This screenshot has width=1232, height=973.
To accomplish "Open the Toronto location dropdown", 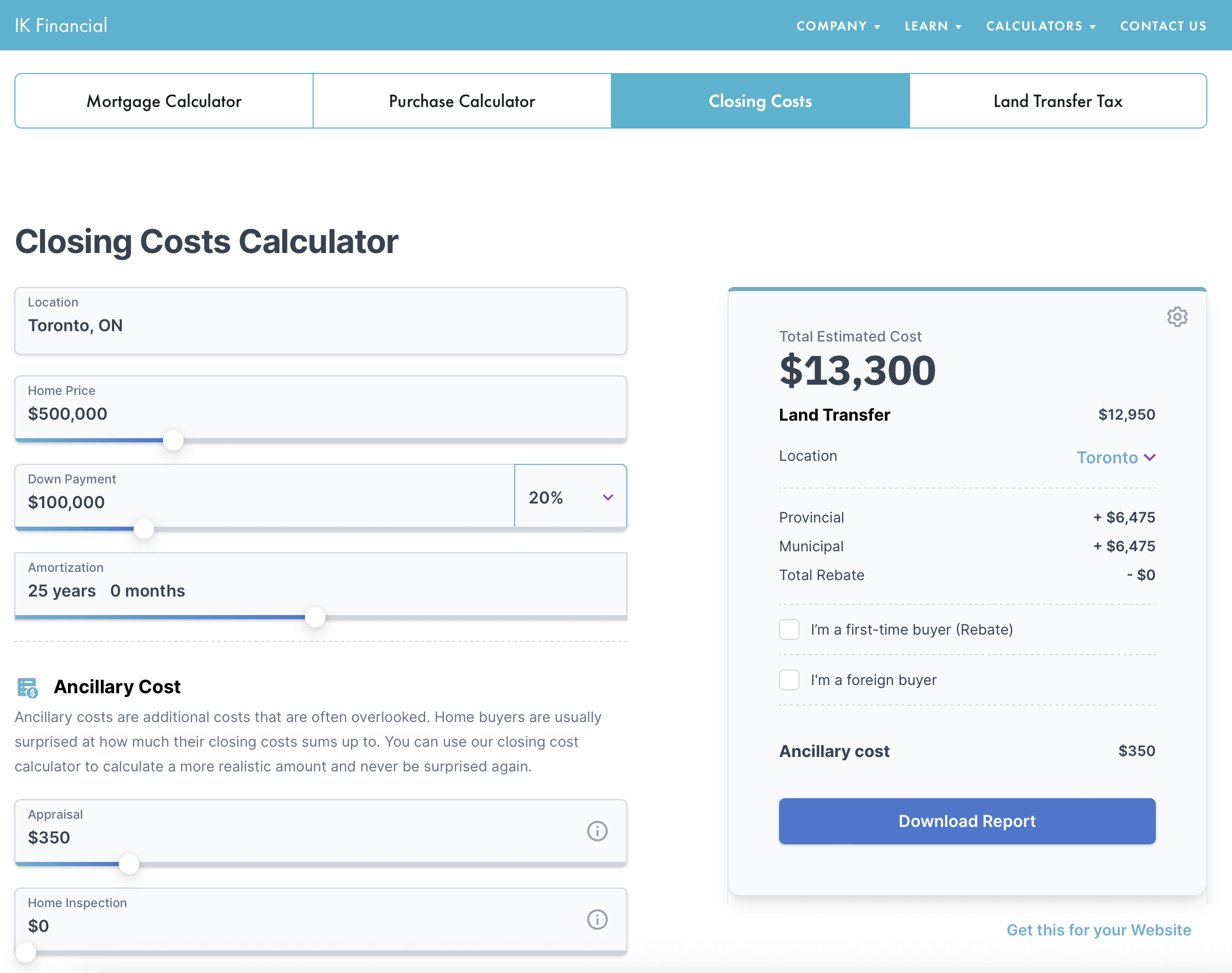I will (x=1115, y=458).
